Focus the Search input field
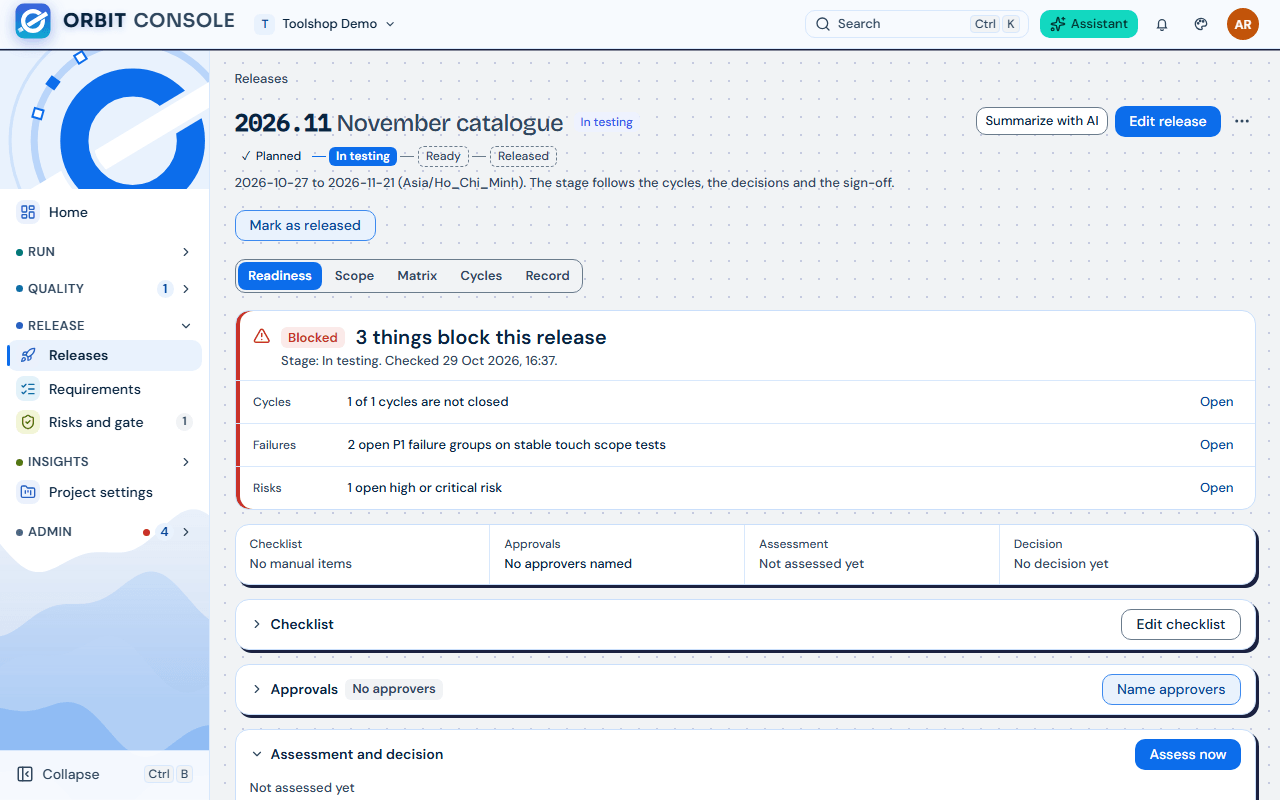Image resolution: width=1280 pixels, height=800 pixels. pyautogui.click(x=917, y=24)
